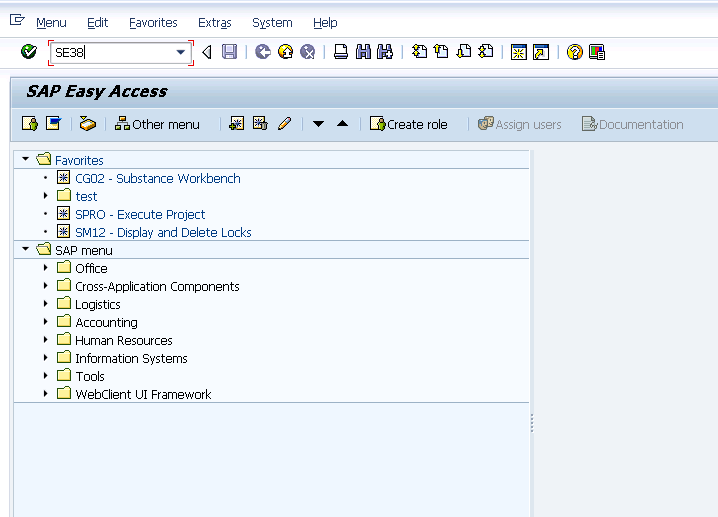Click the Change Favorites pencil icon
This screenshot has width=718, height=517.
point(284,124)
